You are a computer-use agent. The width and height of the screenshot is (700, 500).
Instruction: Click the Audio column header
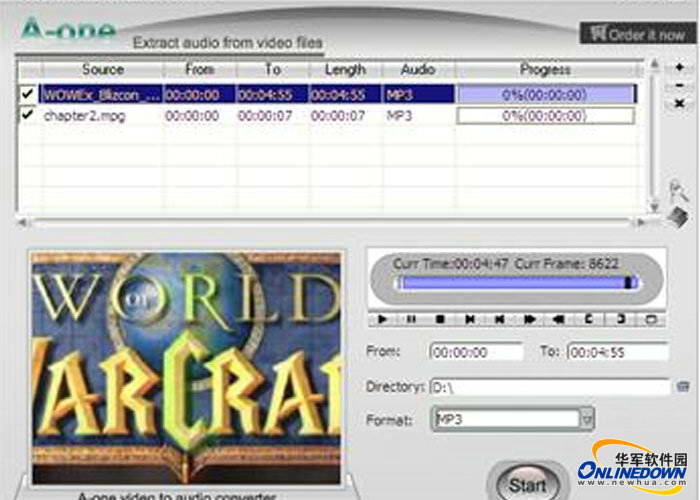pos(418,70)
